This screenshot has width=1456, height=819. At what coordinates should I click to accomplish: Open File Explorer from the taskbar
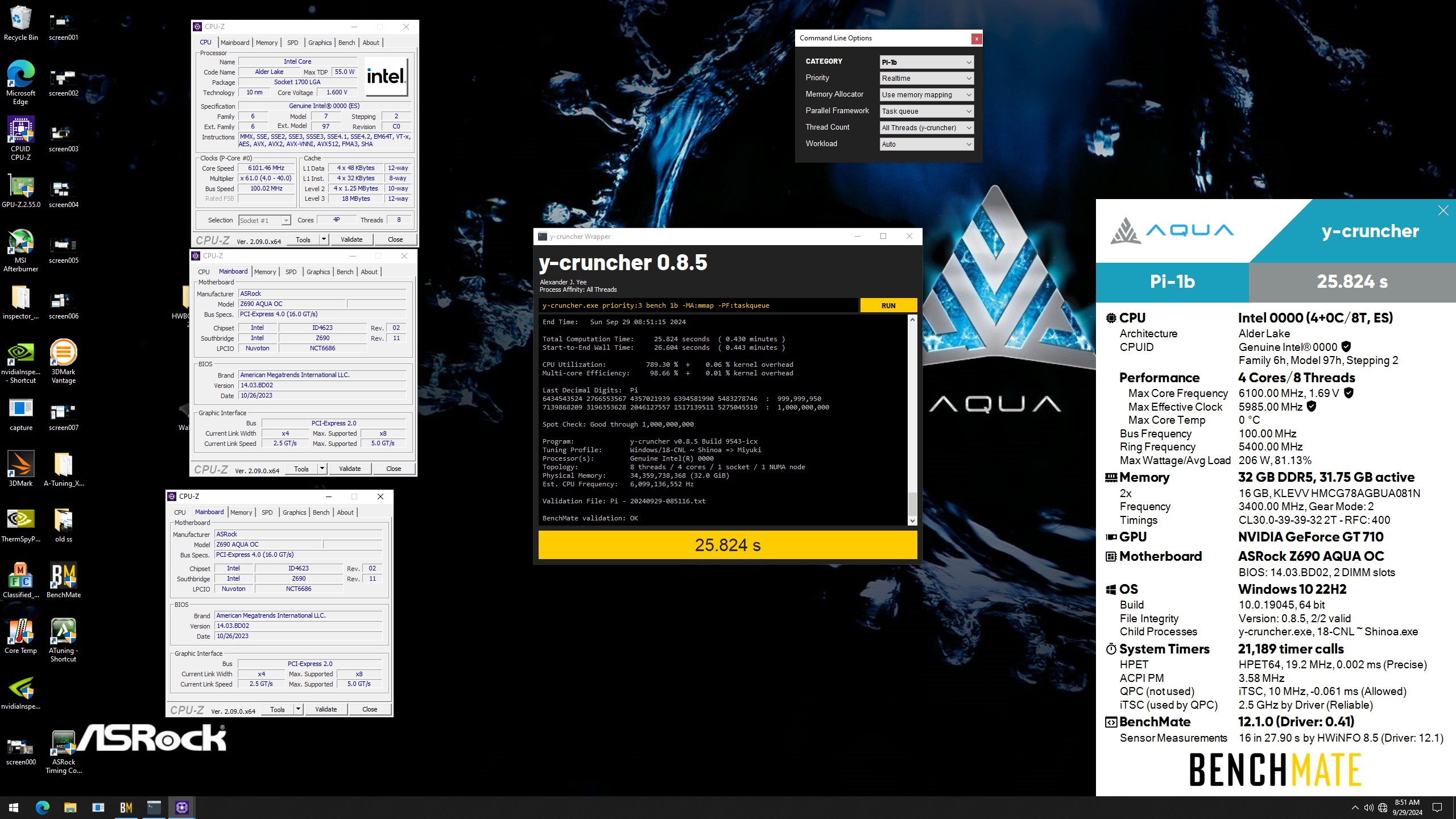[x=70, y=807]
